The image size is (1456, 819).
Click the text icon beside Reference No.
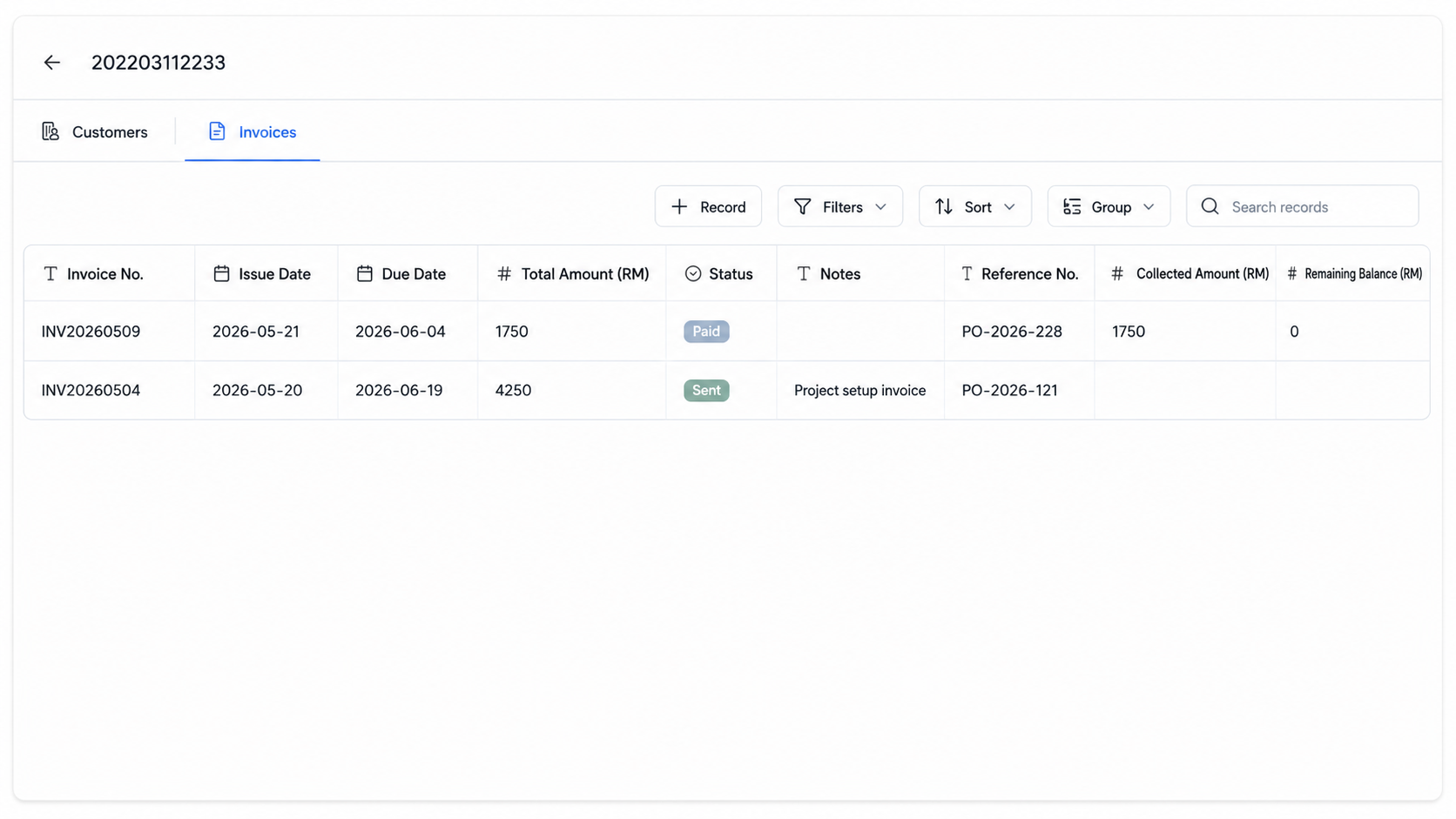pos(967,273)
